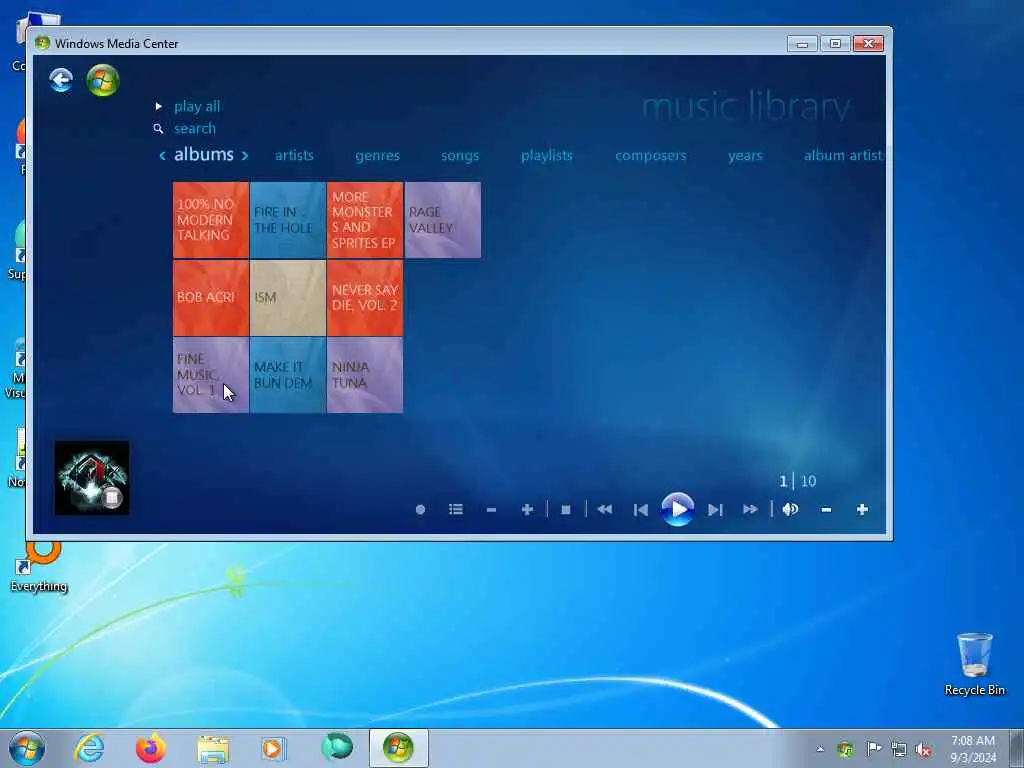Switch to the composers view
Screen dimensions: 1024x768
click(650, 155)
